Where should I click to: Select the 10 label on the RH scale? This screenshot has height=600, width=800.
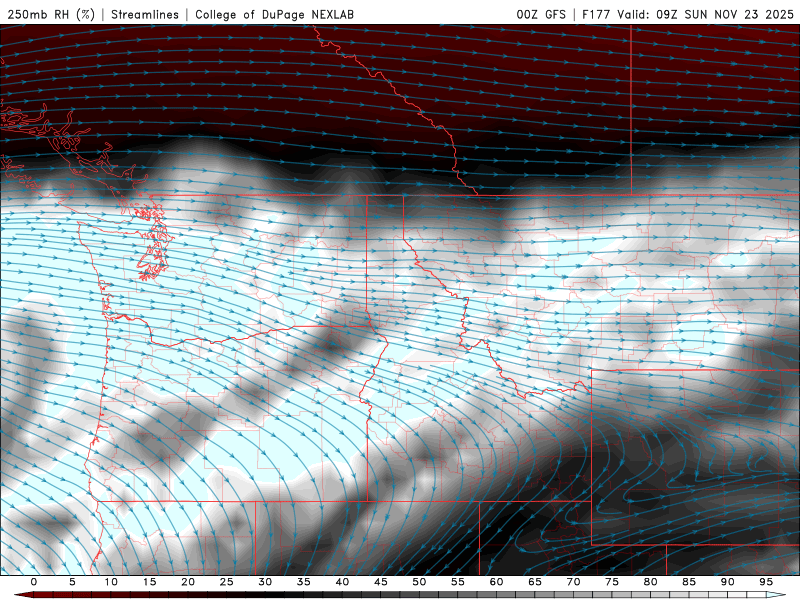(111, 582)
